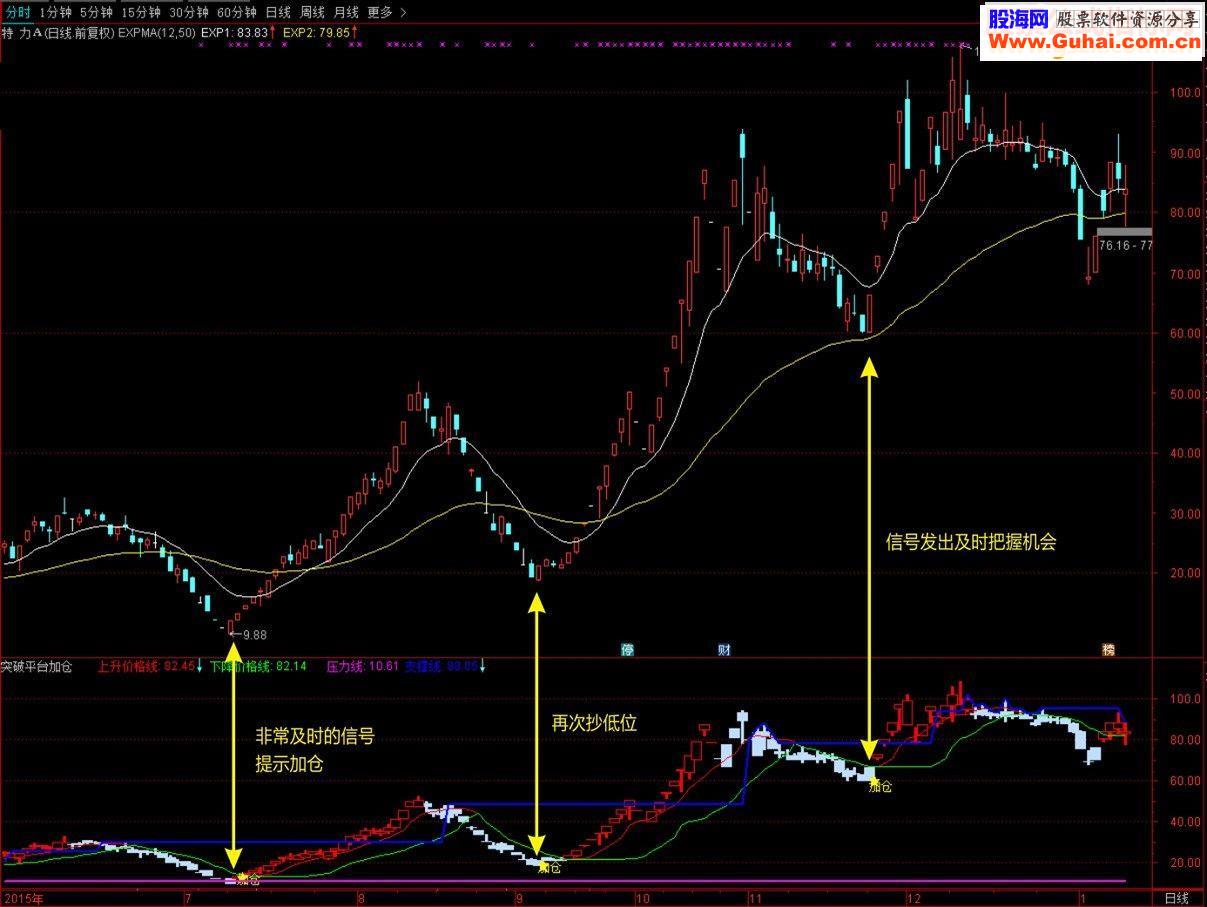Select the 60分钟 period tab
Image resolution: width=1207 pixels, height=907 pixels.
pos(237,12)
